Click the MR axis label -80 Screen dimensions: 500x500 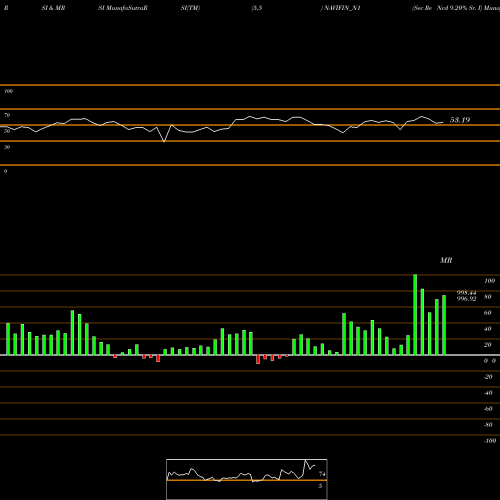488,425
